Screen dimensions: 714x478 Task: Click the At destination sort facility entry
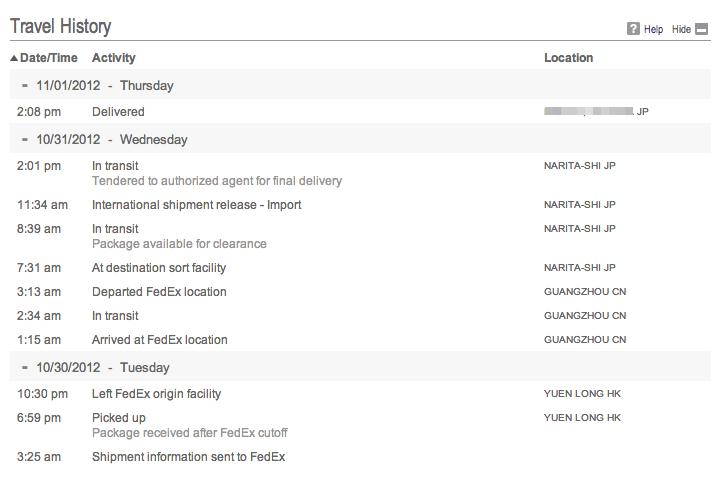click(159, 268)
